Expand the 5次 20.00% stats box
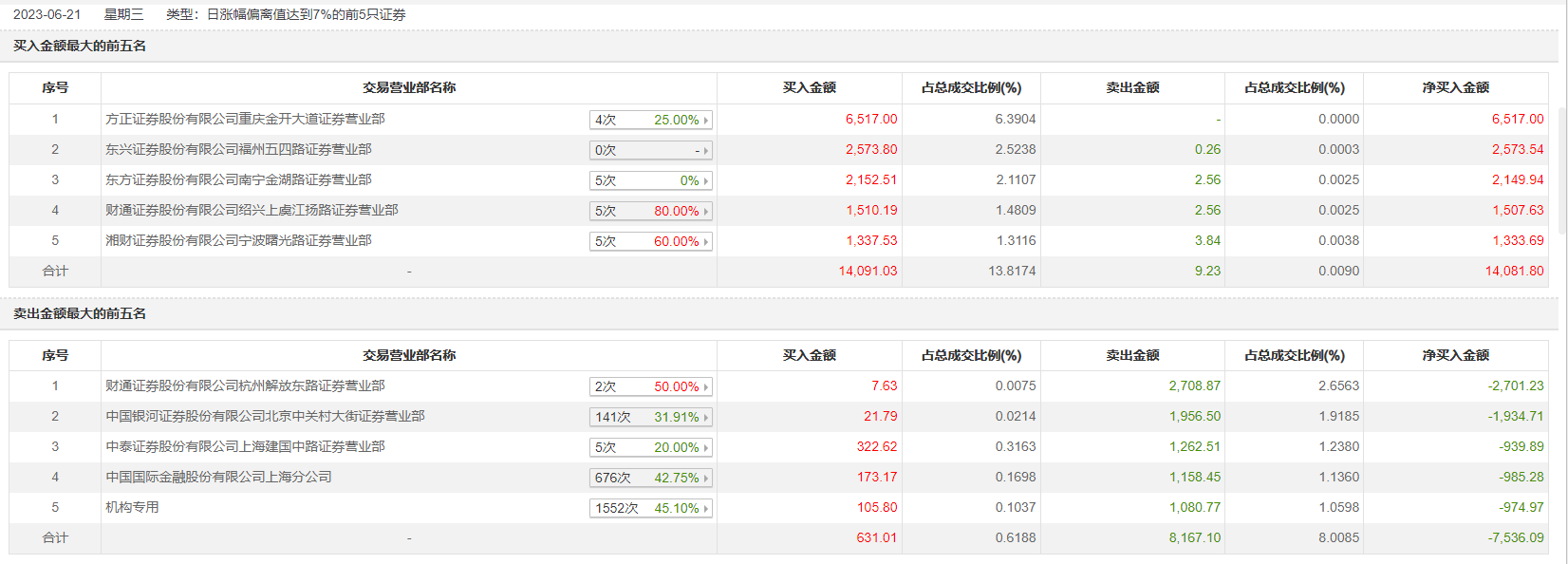 click(x=650, y=447)
